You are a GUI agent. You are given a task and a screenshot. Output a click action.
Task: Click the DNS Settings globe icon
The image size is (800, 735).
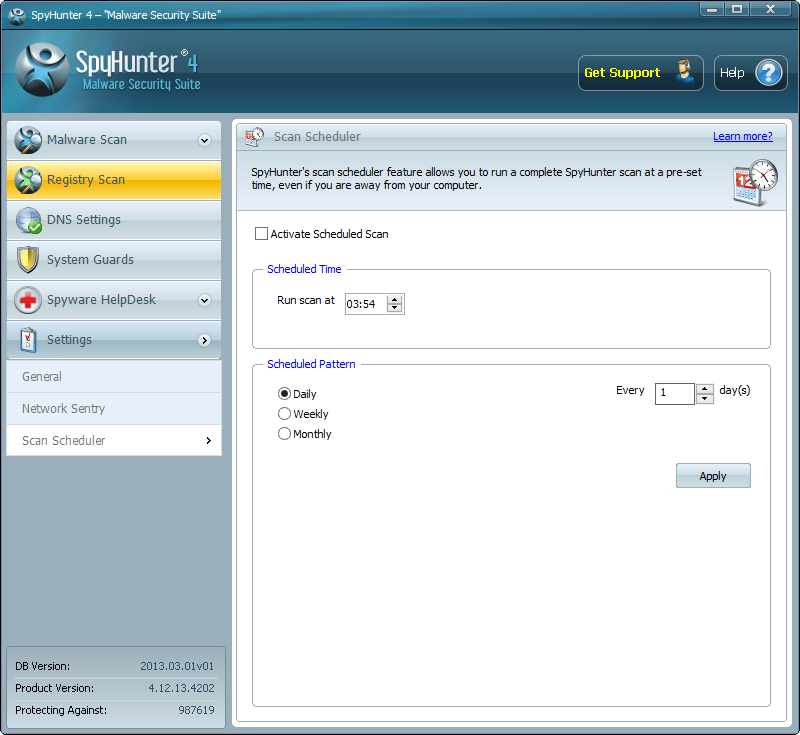tap(28, 220)
